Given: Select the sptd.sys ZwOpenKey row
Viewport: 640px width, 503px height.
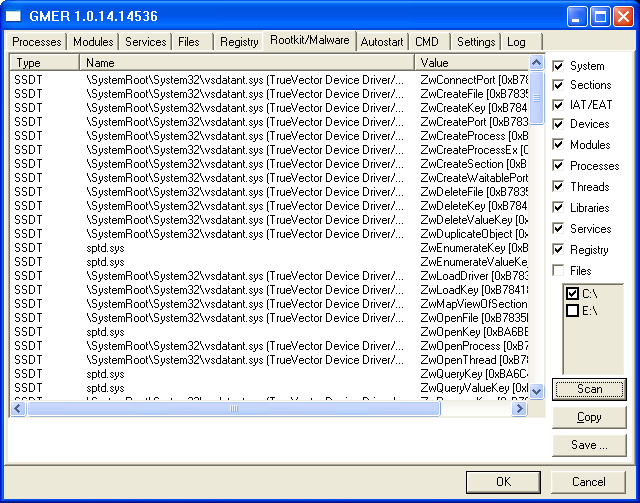Looking at the screenshot, I should [269, 332].
